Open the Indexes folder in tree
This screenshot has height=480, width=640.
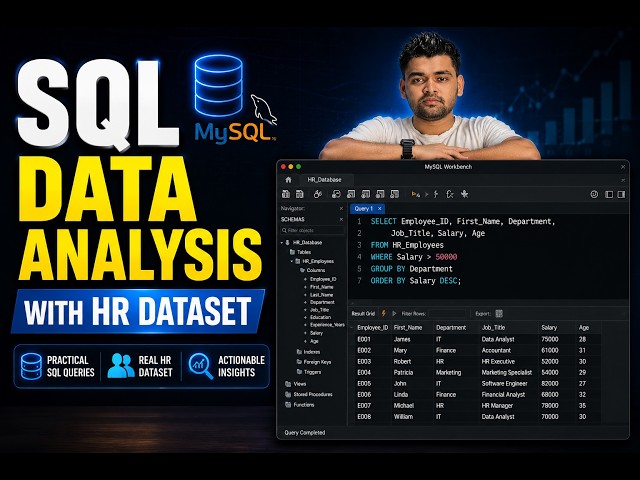308,352
